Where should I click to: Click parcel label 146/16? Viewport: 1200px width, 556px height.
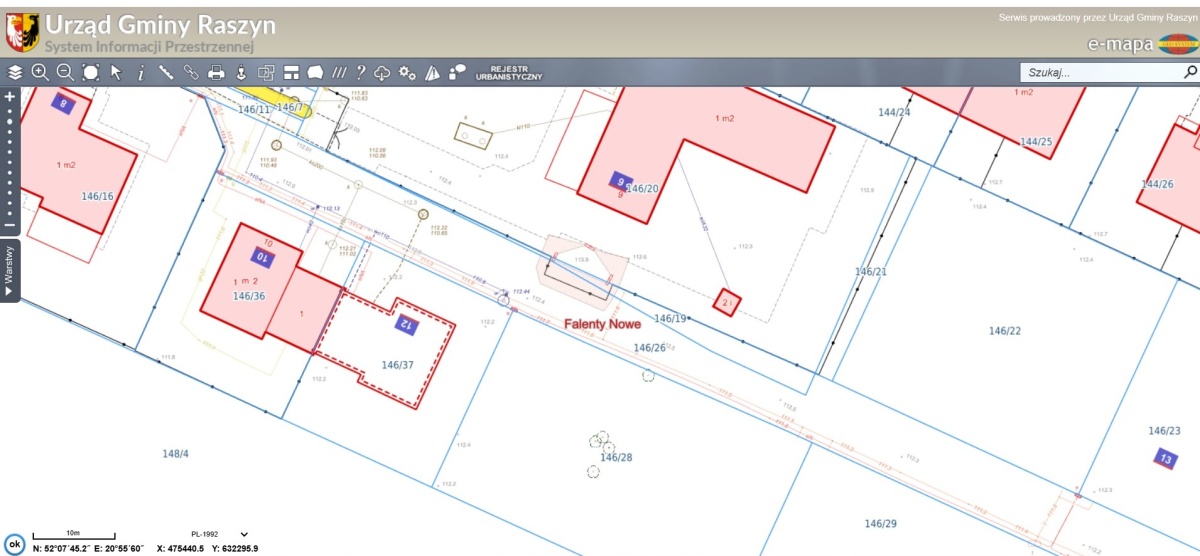point(98,196)
